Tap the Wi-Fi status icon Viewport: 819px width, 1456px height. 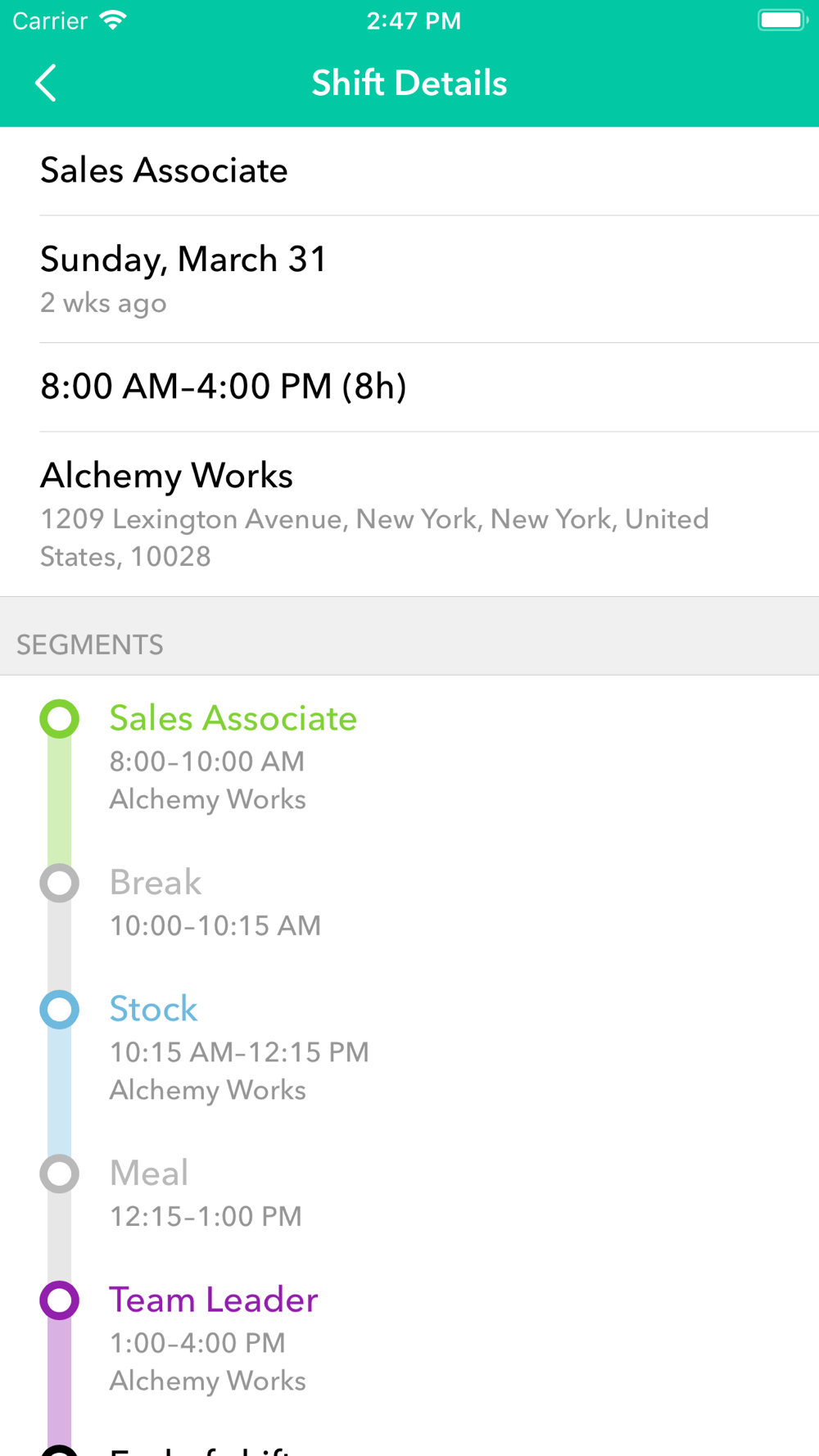112,20
